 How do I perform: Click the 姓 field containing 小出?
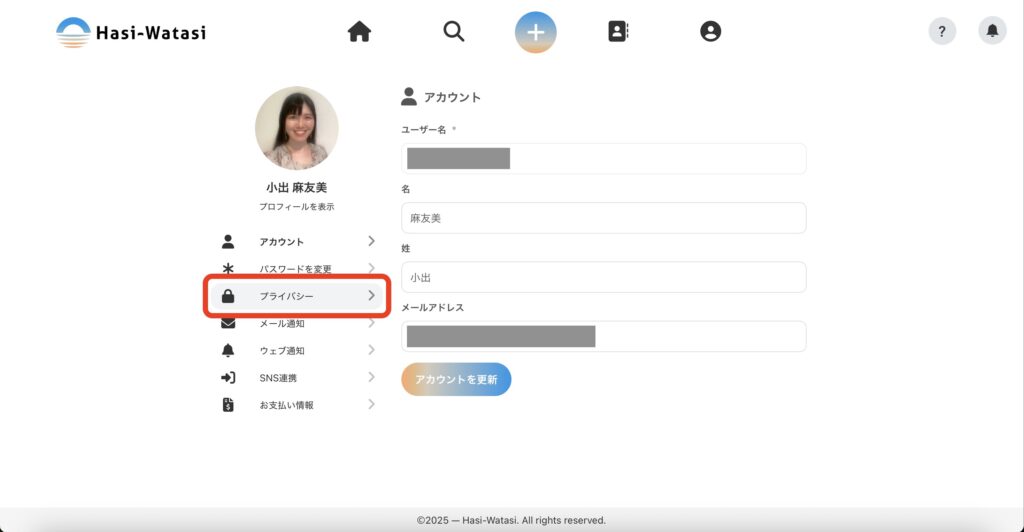pyautogui.click(x=603, y=277)
